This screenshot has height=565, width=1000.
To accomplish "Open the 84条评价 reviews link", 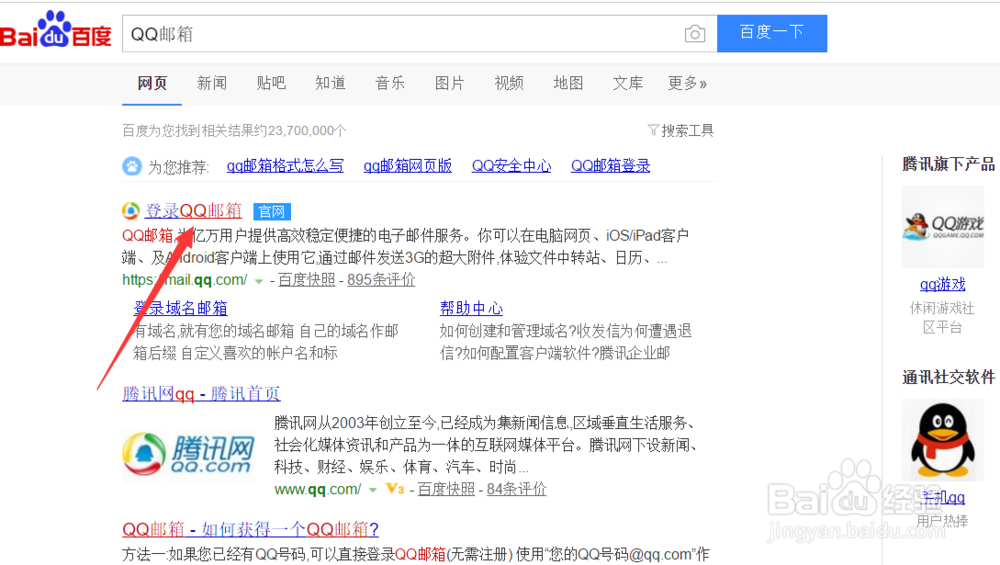I will [x=517, y=489].
